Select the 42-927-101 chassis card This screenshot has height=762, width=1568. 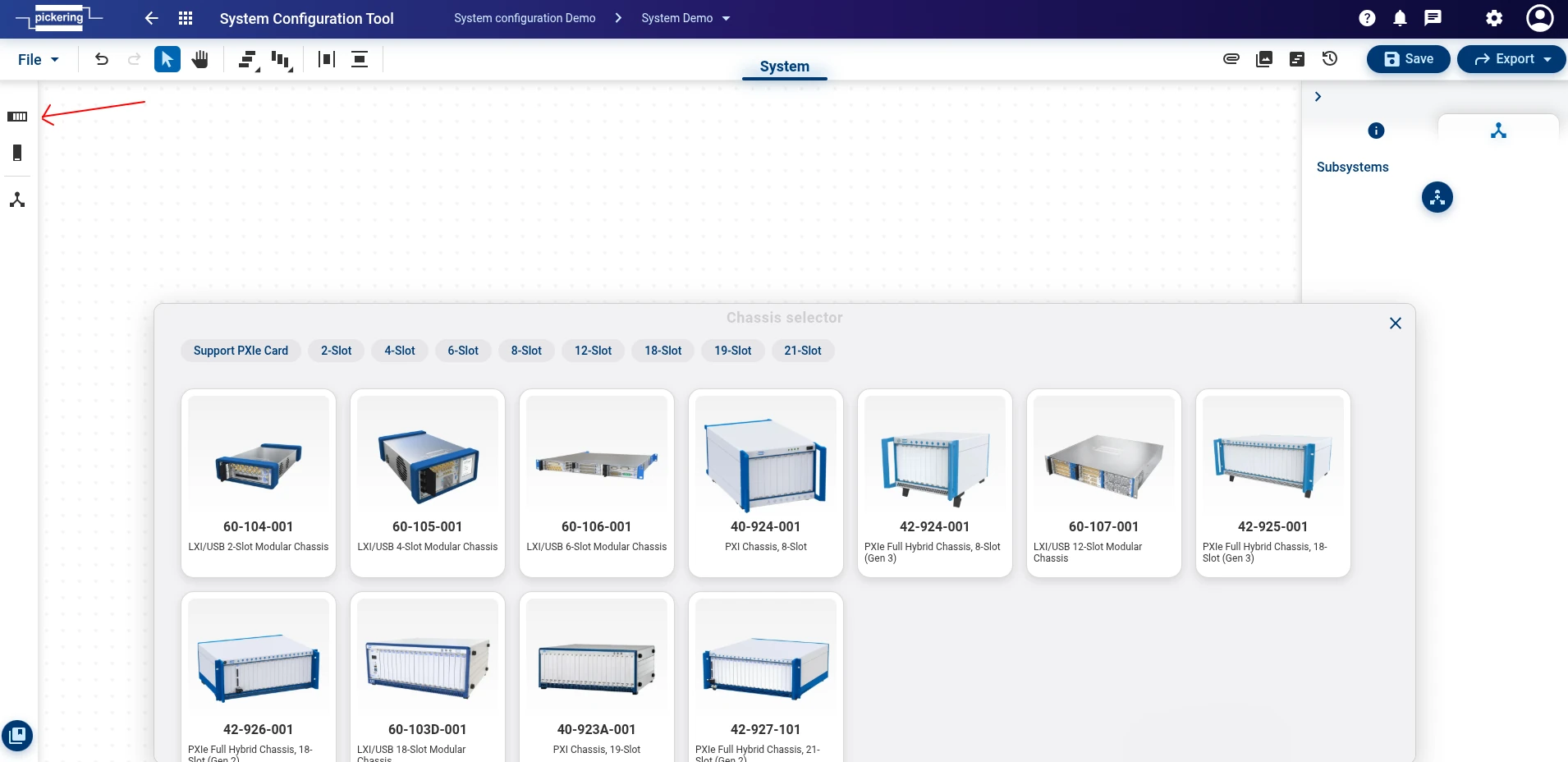pyautogui.click(x=766, y=677)
